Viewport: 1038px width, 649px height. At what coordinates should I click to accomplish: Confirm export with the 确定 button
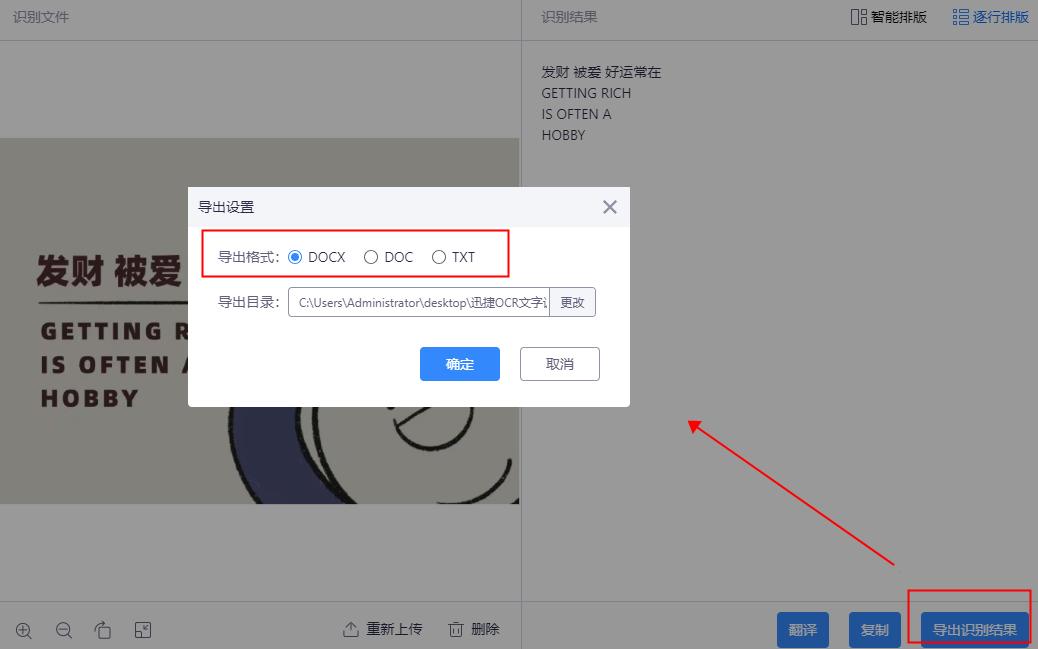click(x=459, y=364)
